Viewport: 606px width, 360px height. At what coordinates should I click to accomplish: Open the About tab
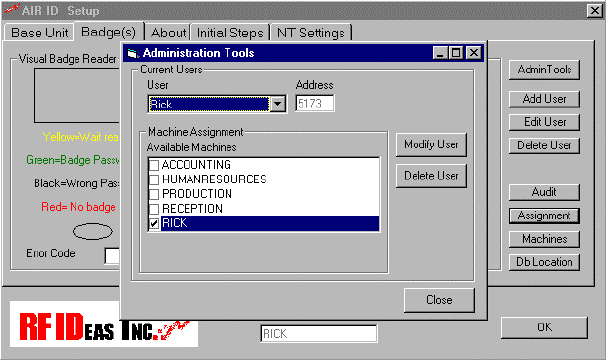pos(169,32)
